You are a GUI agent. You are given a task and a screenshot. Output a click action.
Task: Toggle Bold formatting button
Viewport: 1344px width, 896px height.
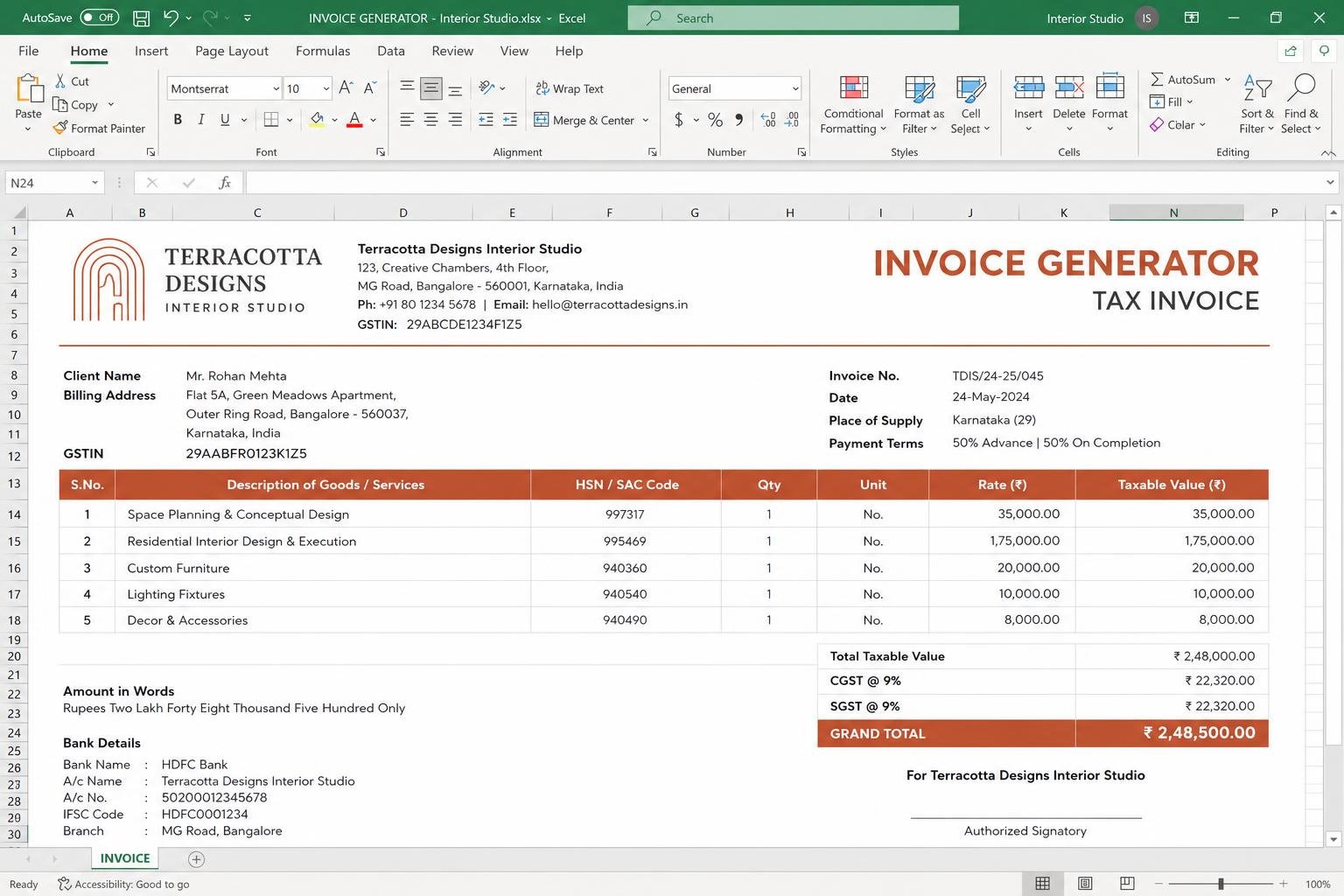(178, 119)
